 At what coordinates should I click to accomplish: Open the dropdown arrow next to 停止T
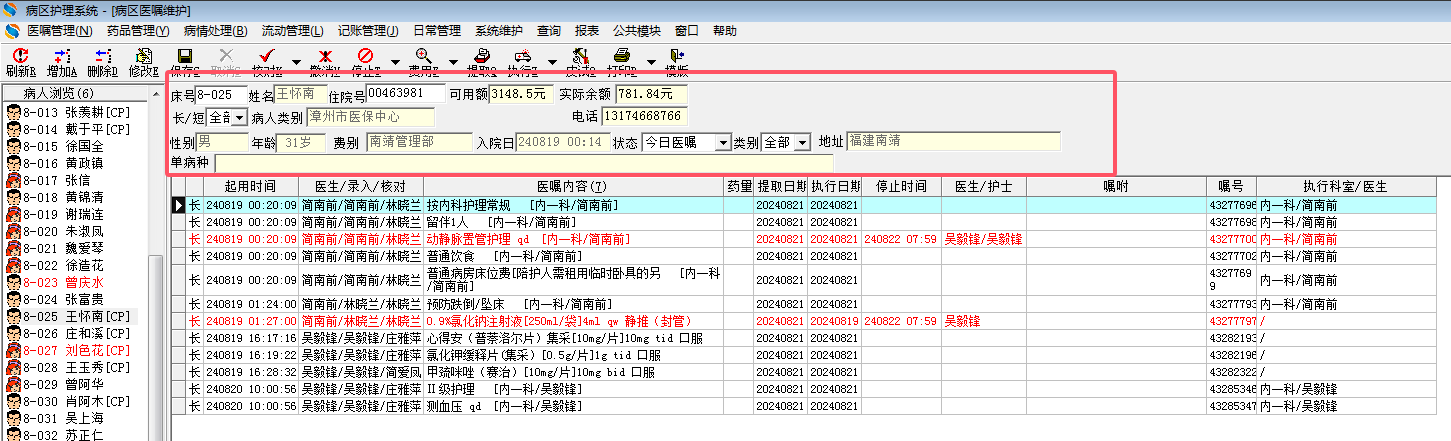click(x=395, y=62)
